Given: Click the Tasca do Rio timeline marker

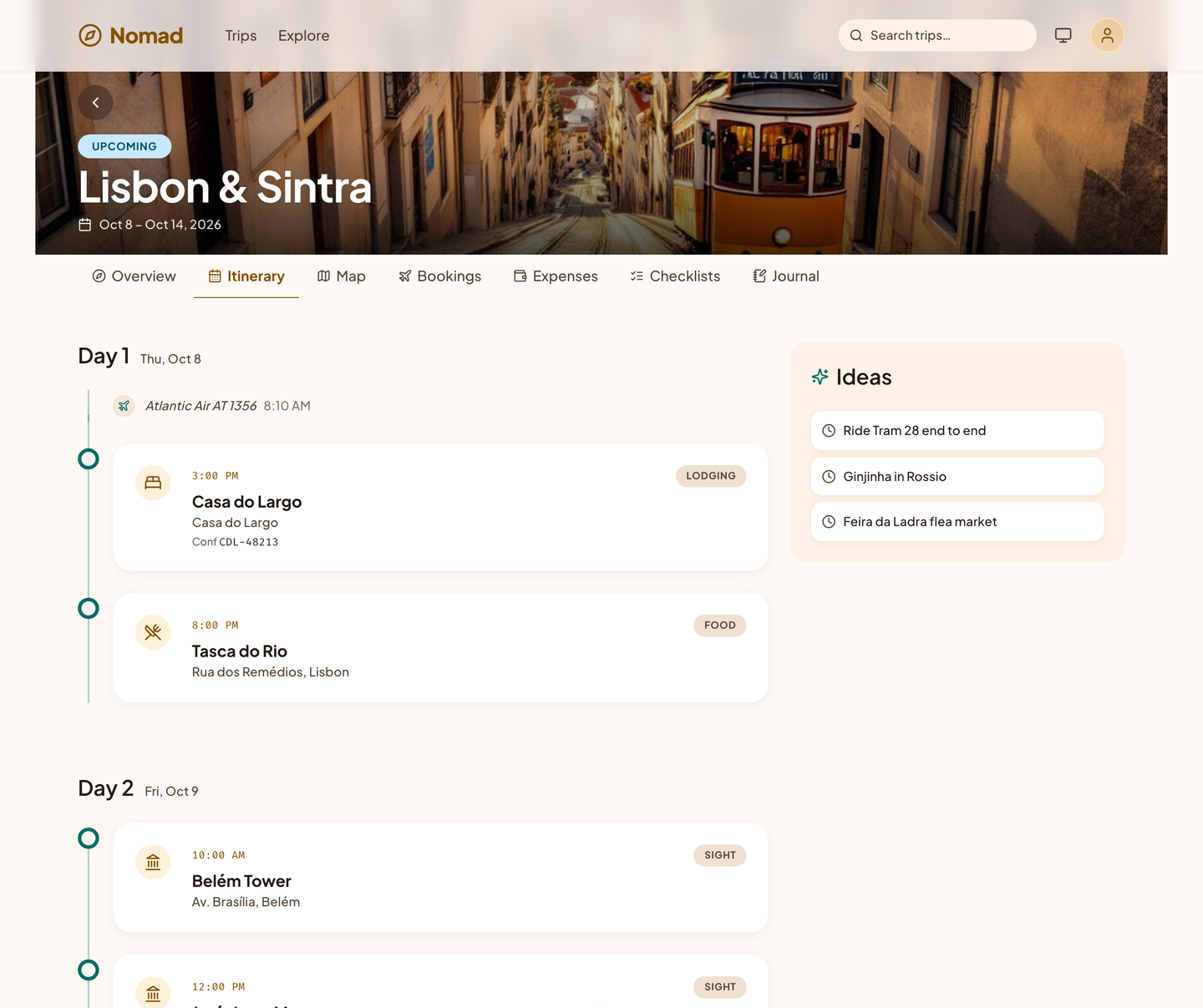Looking at the screenshot, I should (89, 609).
